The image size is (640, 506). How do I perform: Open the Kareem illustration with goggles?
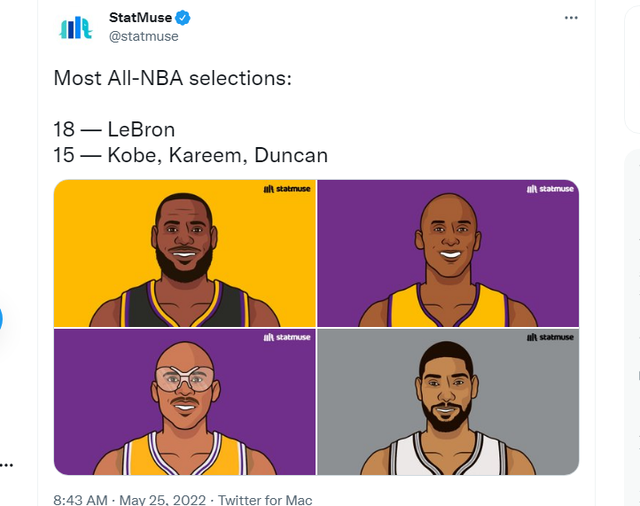(185, 402)
